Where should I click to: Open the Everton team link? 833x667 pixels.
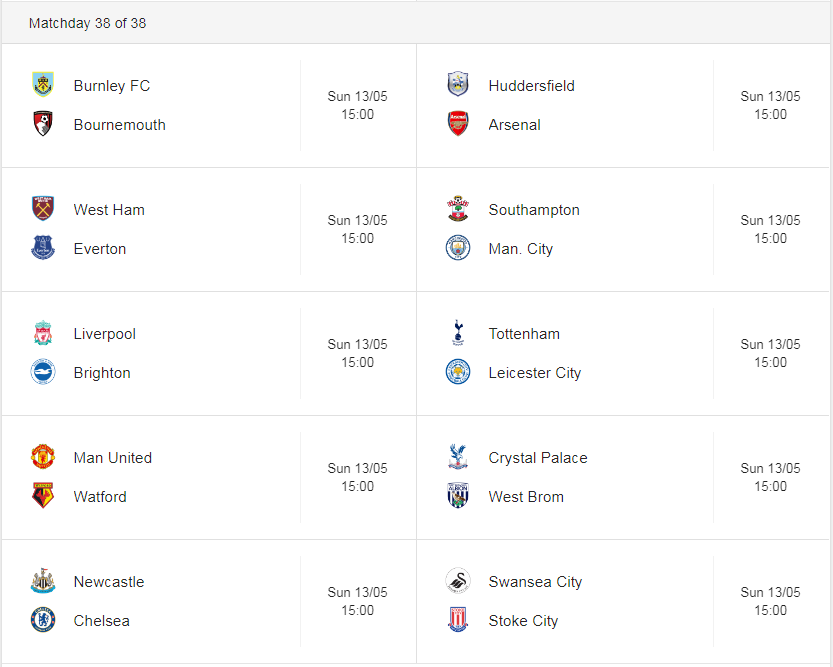click(100, 249)
